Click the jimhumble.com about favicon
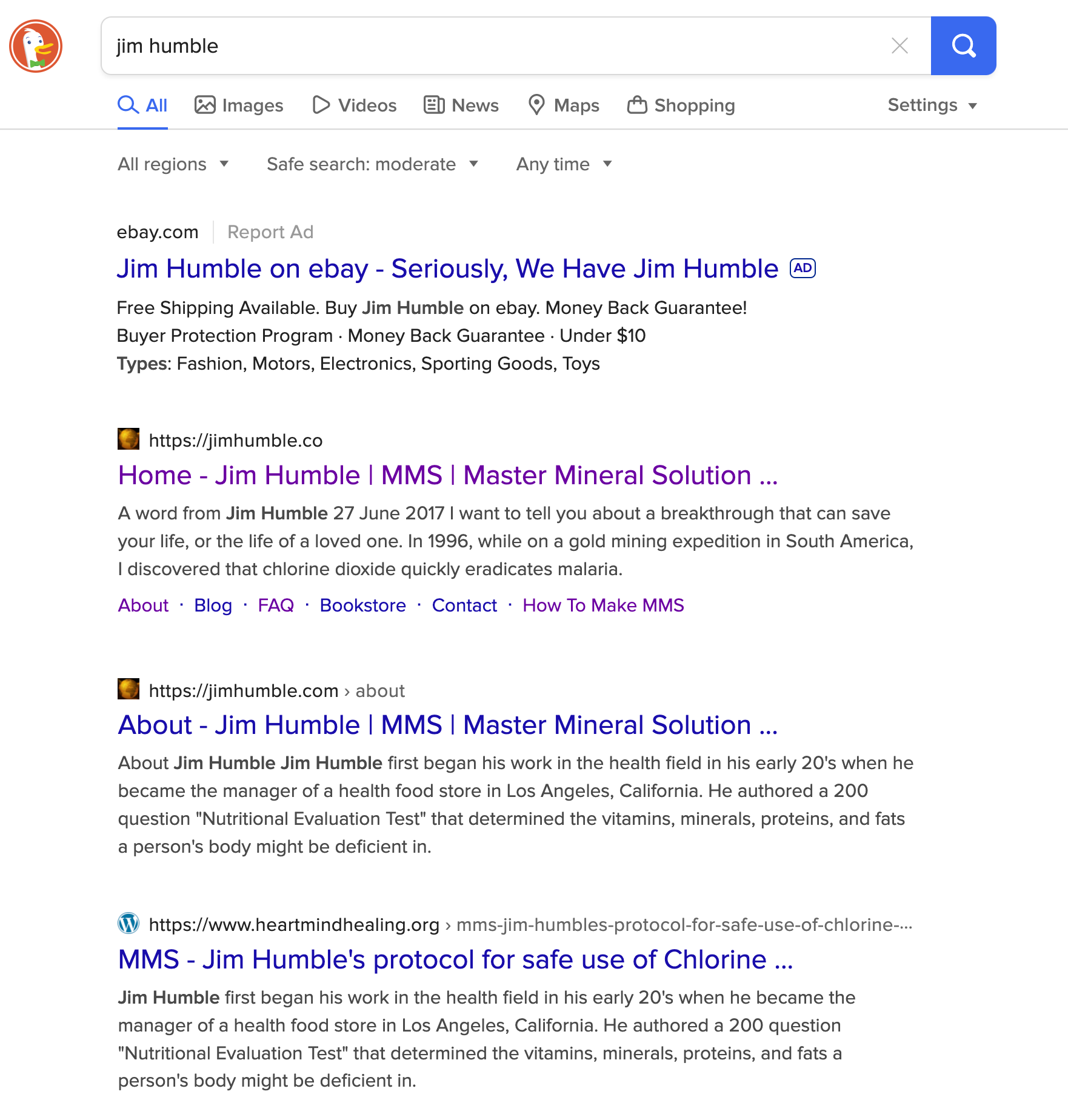 click(x=128, y=690)
